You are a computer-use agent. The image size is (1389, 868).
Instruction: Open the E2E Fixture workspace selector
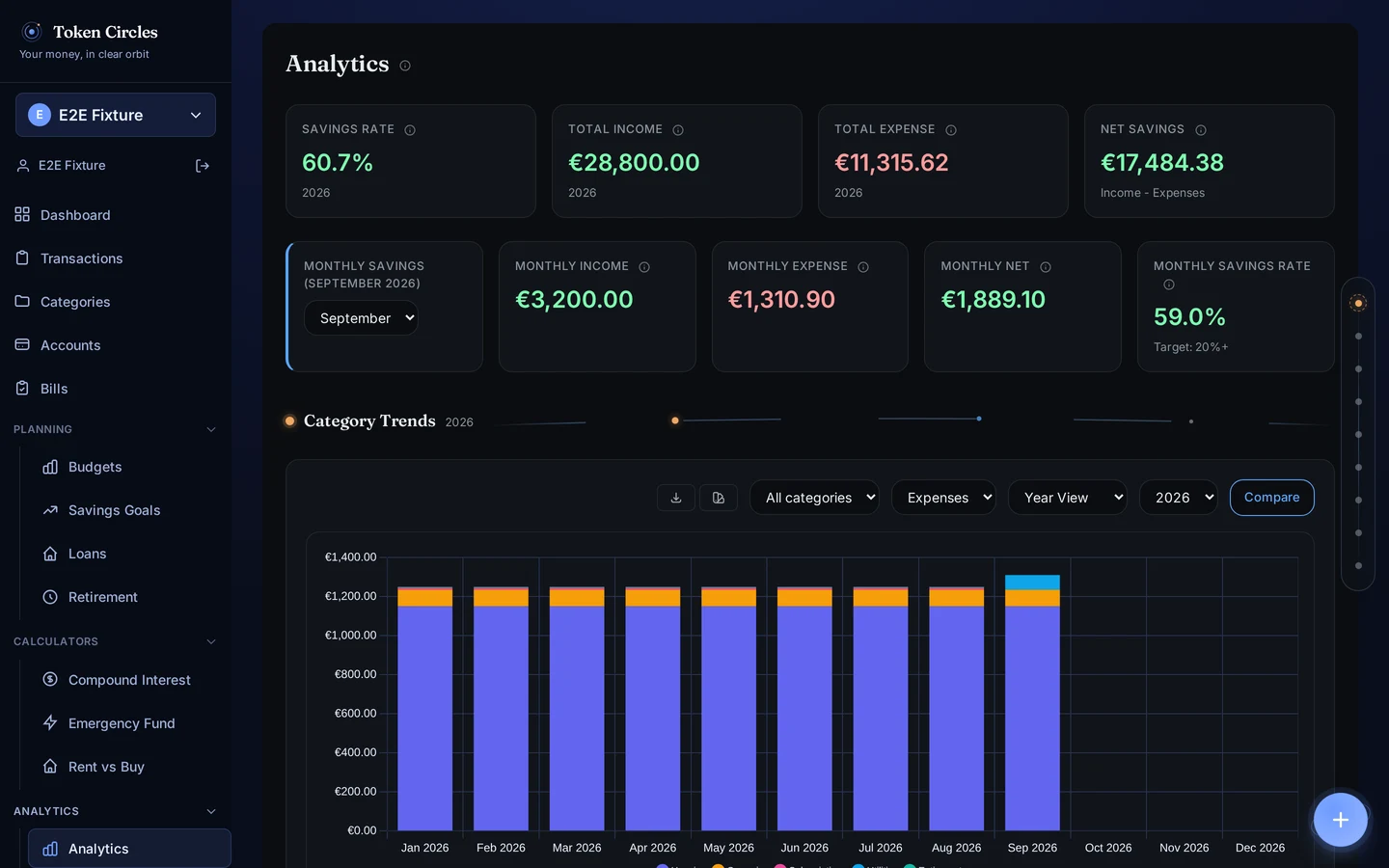click(116, 115)
